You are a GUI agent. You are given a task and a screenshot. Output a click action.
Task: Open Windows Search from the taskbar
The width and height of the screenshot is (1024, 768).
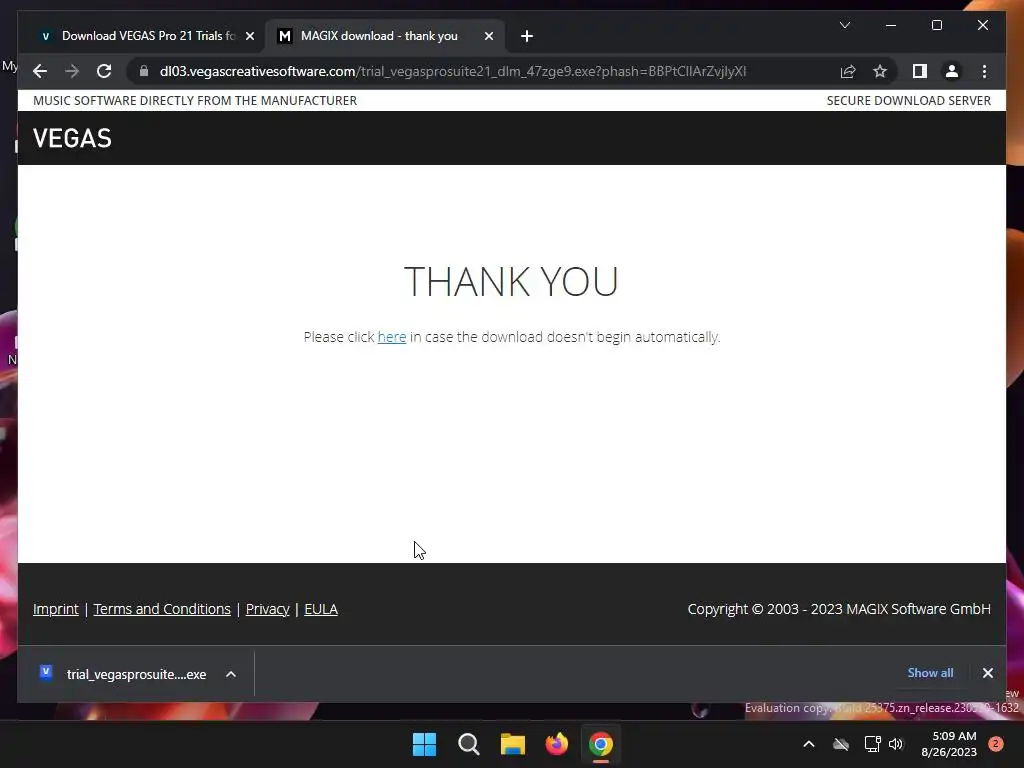468,744
